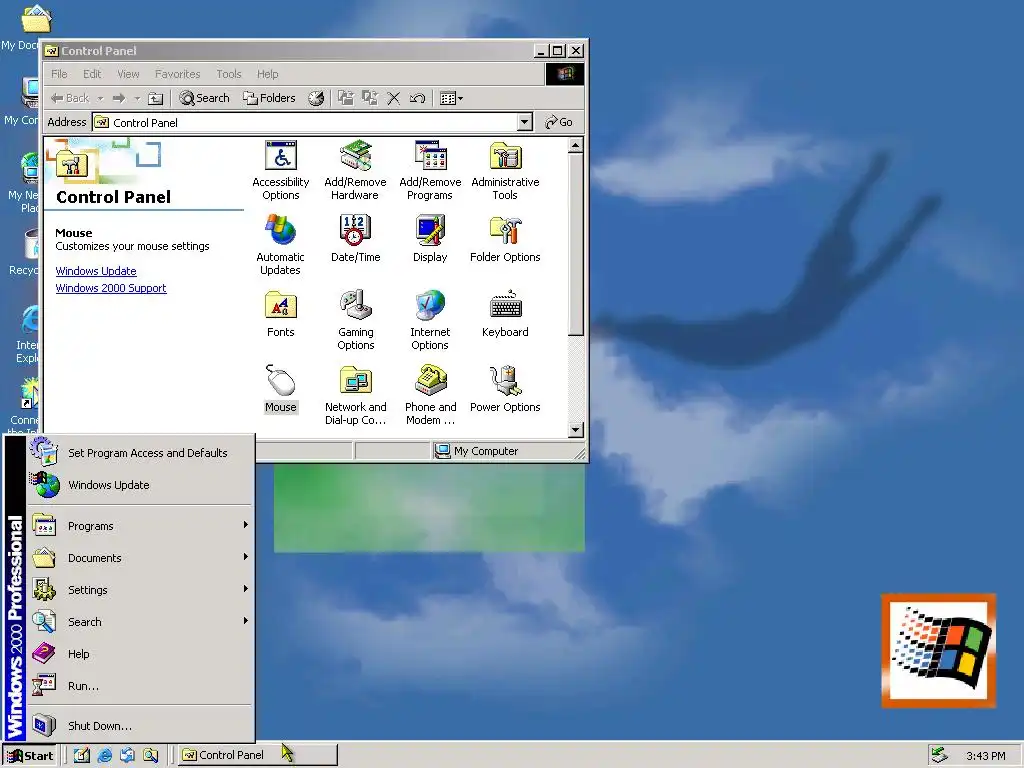Click the Go button
This screenshot has height=768, width=1024.
point(560,122)
